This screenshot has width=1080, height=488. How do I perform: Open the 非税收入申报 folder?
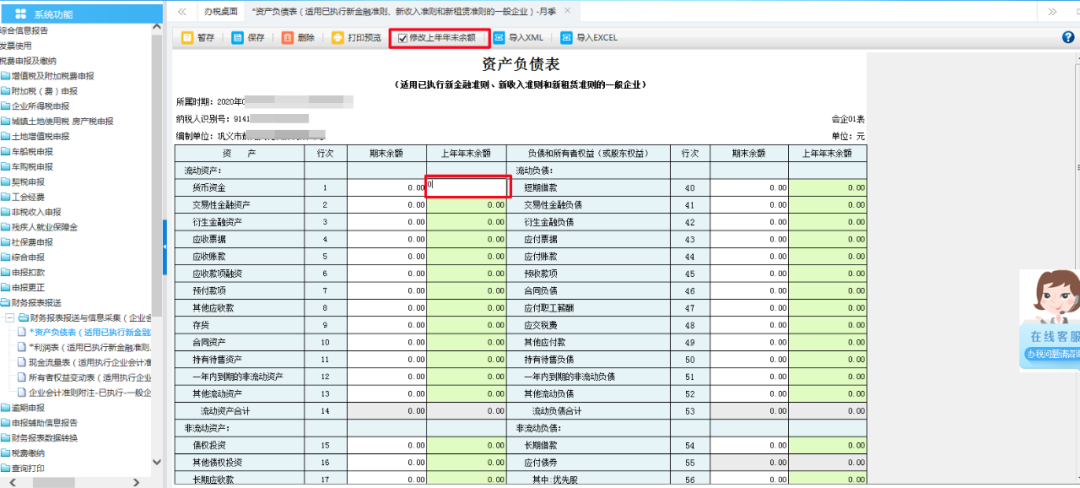coord(31,212)
